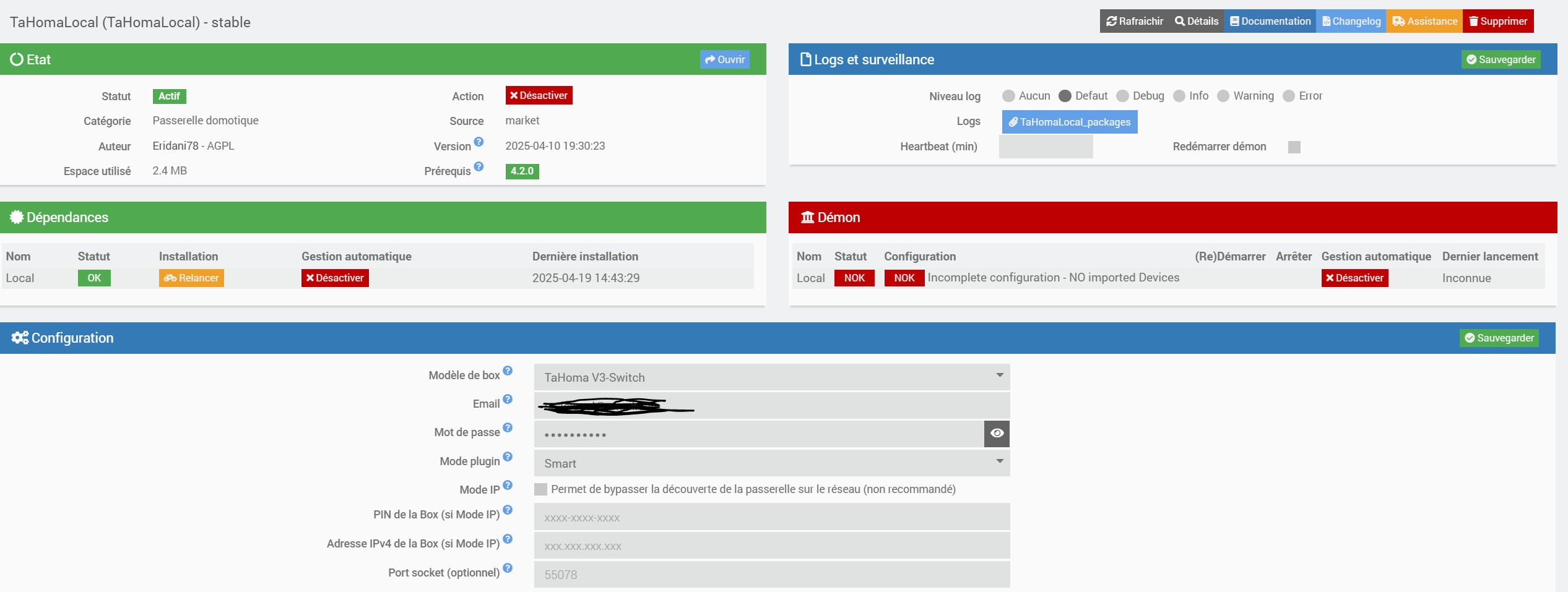Click the Mot de passe field
1568x592 pixels.
pos(759,434)
